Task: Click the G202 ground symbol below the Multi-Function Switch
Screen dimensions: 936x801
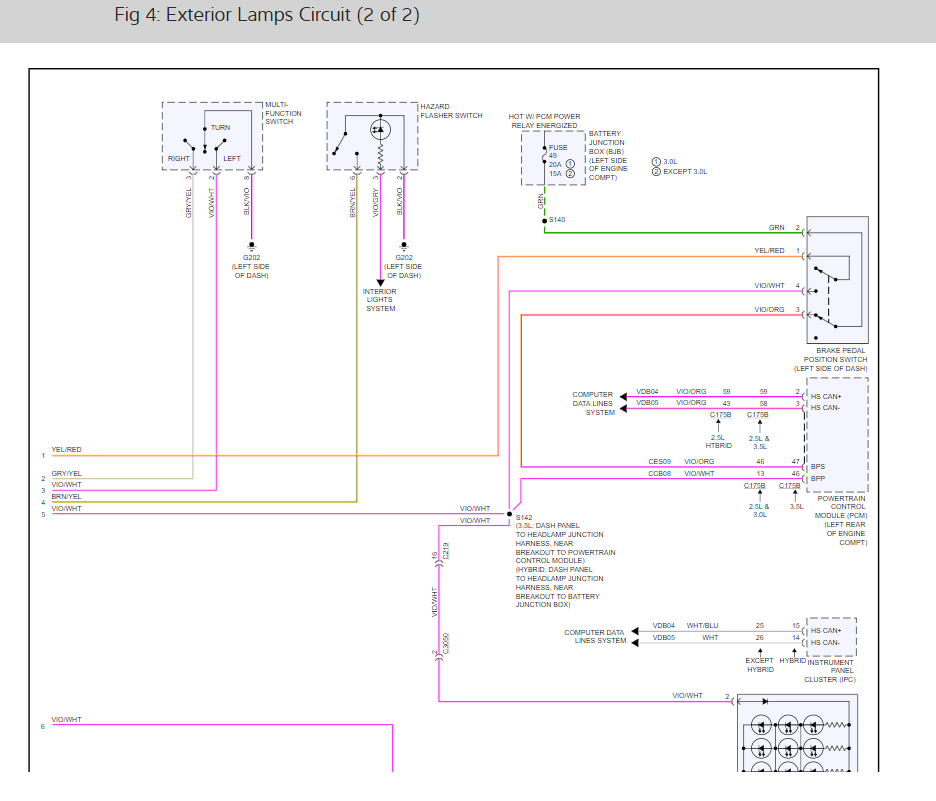Action: pyautogui.click(x=251, y=245)
